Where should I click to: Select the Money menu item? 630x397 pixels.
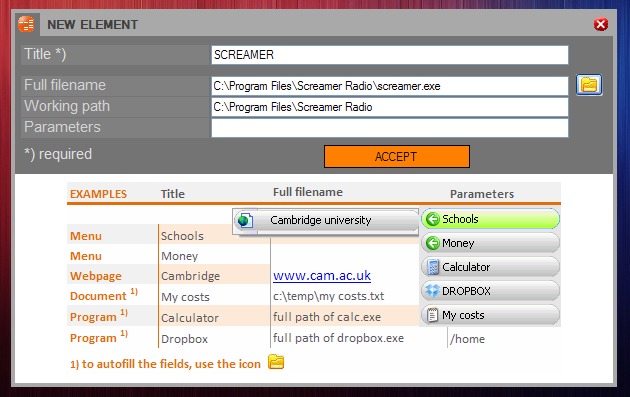tap(490, 243)
